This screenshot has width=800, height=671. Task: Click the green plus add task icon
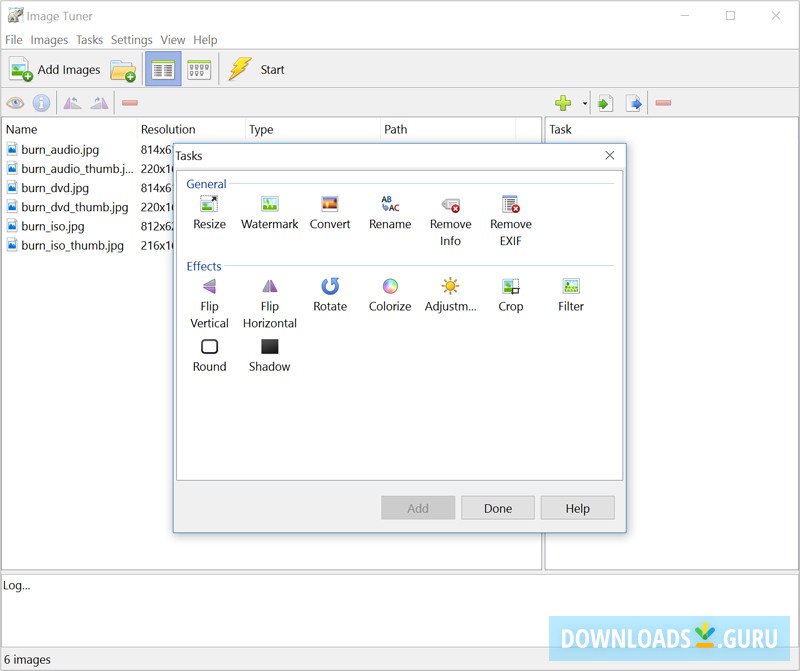(x=563, y=103)
